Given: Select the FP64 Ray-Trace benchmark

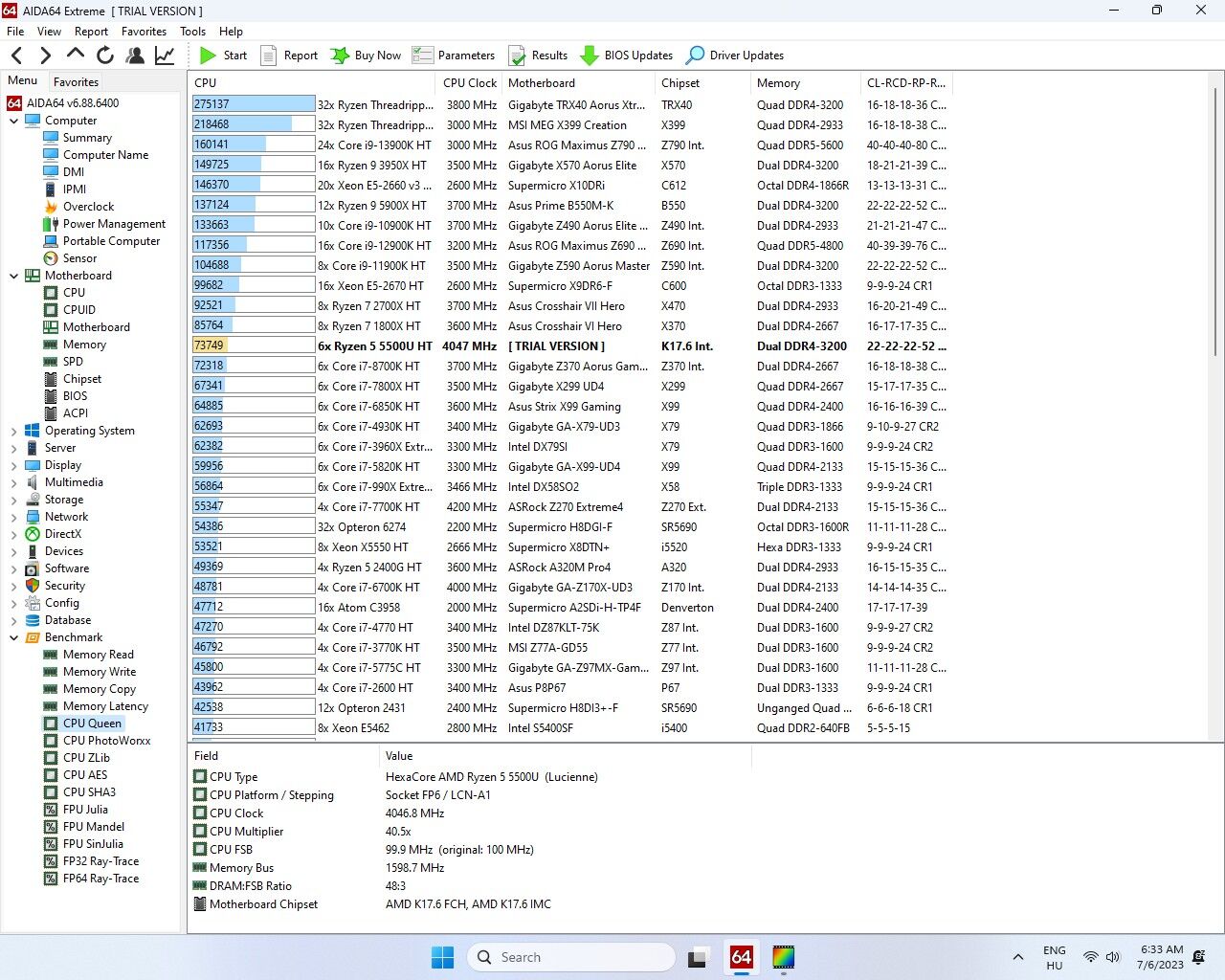Looking at the screenshot, I should click(100, 879).
